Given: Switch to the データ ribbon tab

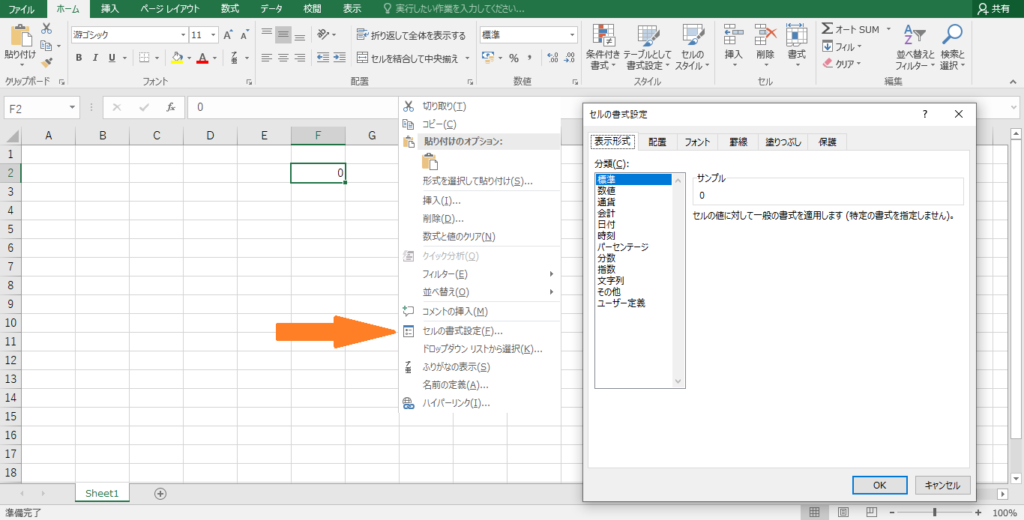Looking at the screenshot, I should pyautogui.click(x=272, y=9).
